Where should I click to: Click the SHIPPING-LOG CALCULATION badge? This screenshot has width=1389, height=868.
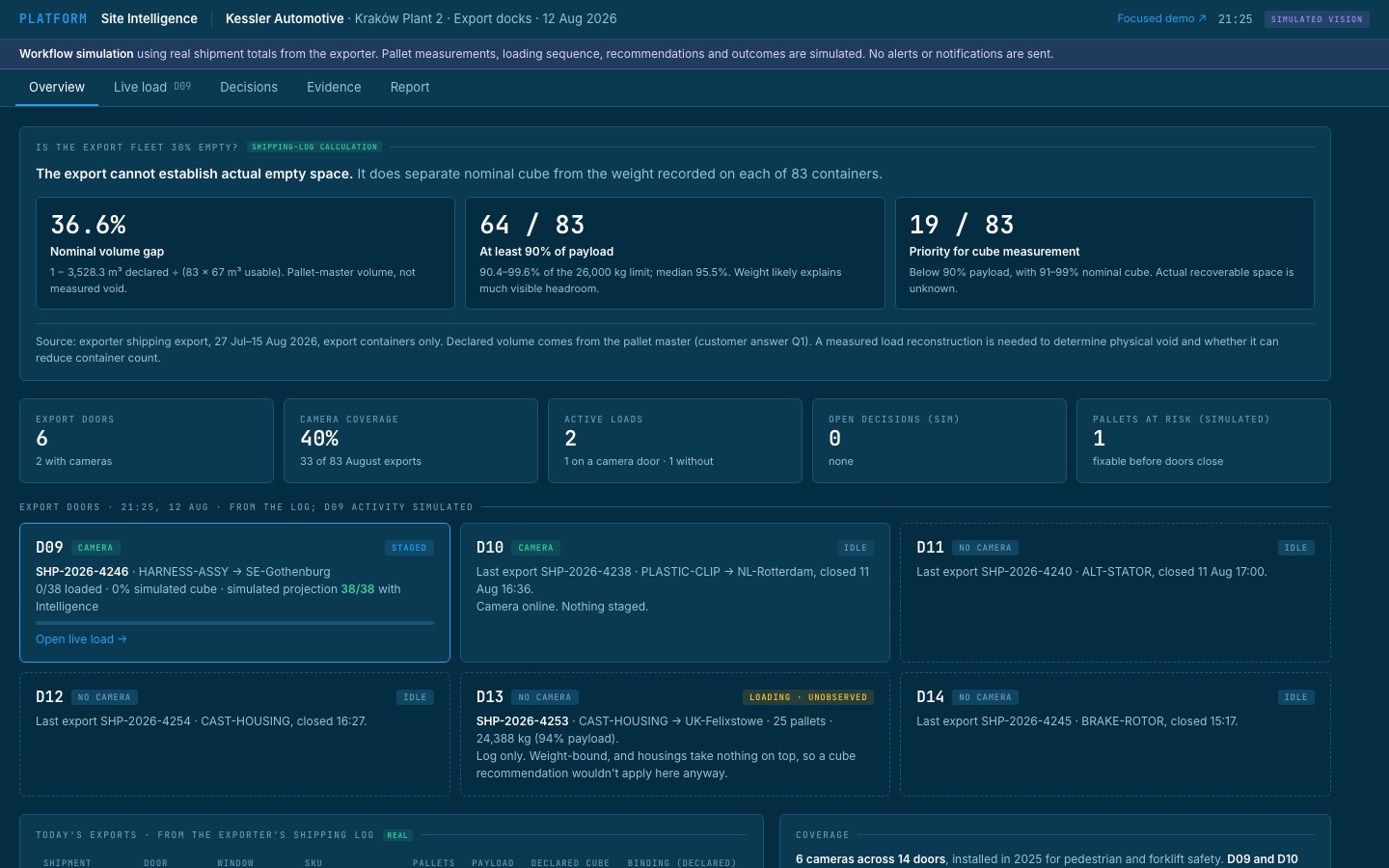click(314, 147)
